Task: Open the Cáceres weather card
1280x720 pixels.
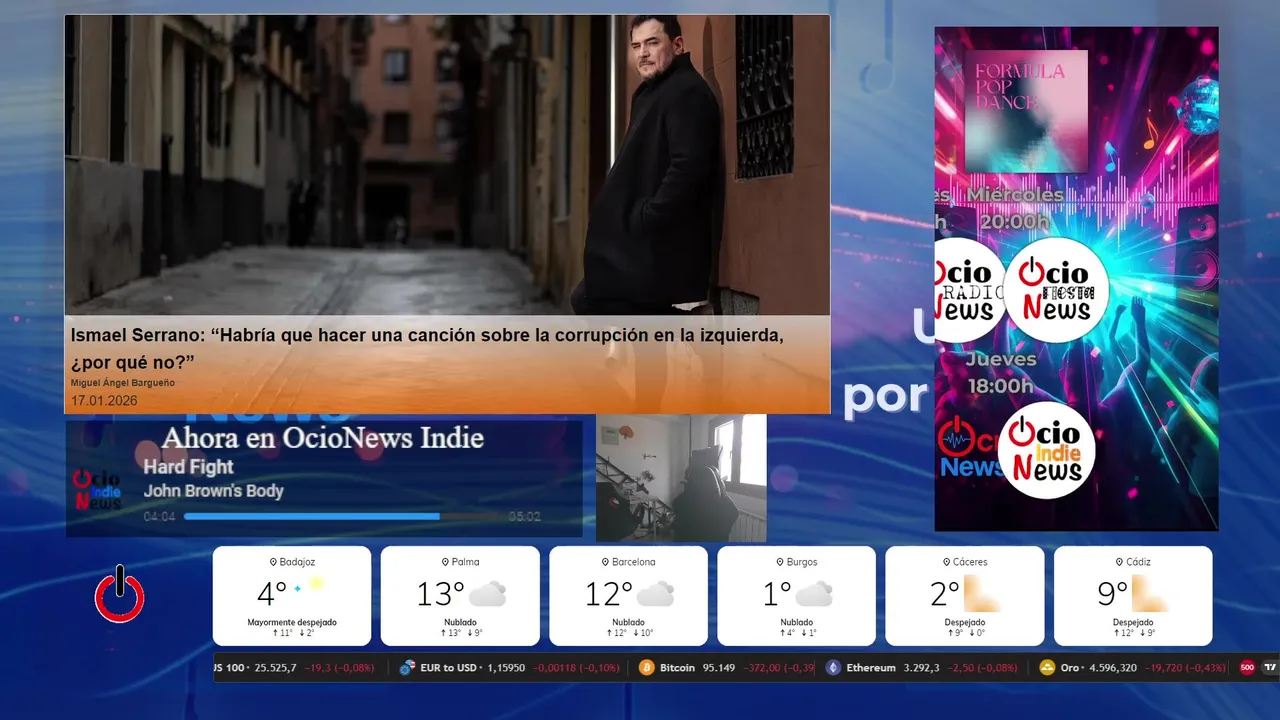Action: [x=965, y=596]
